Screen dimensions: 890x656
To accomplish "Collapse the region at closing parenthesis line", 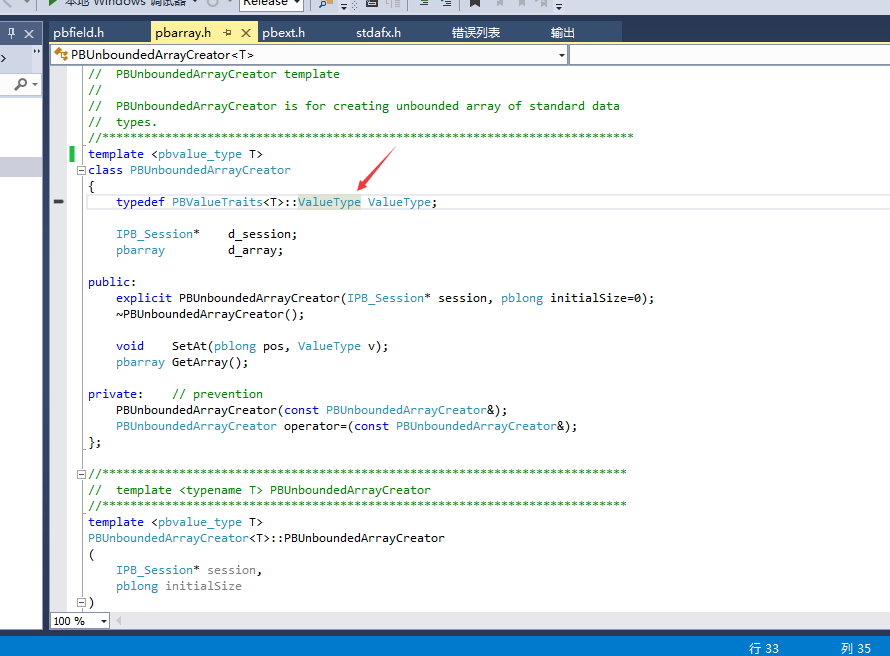I will [x=81, y=602].
